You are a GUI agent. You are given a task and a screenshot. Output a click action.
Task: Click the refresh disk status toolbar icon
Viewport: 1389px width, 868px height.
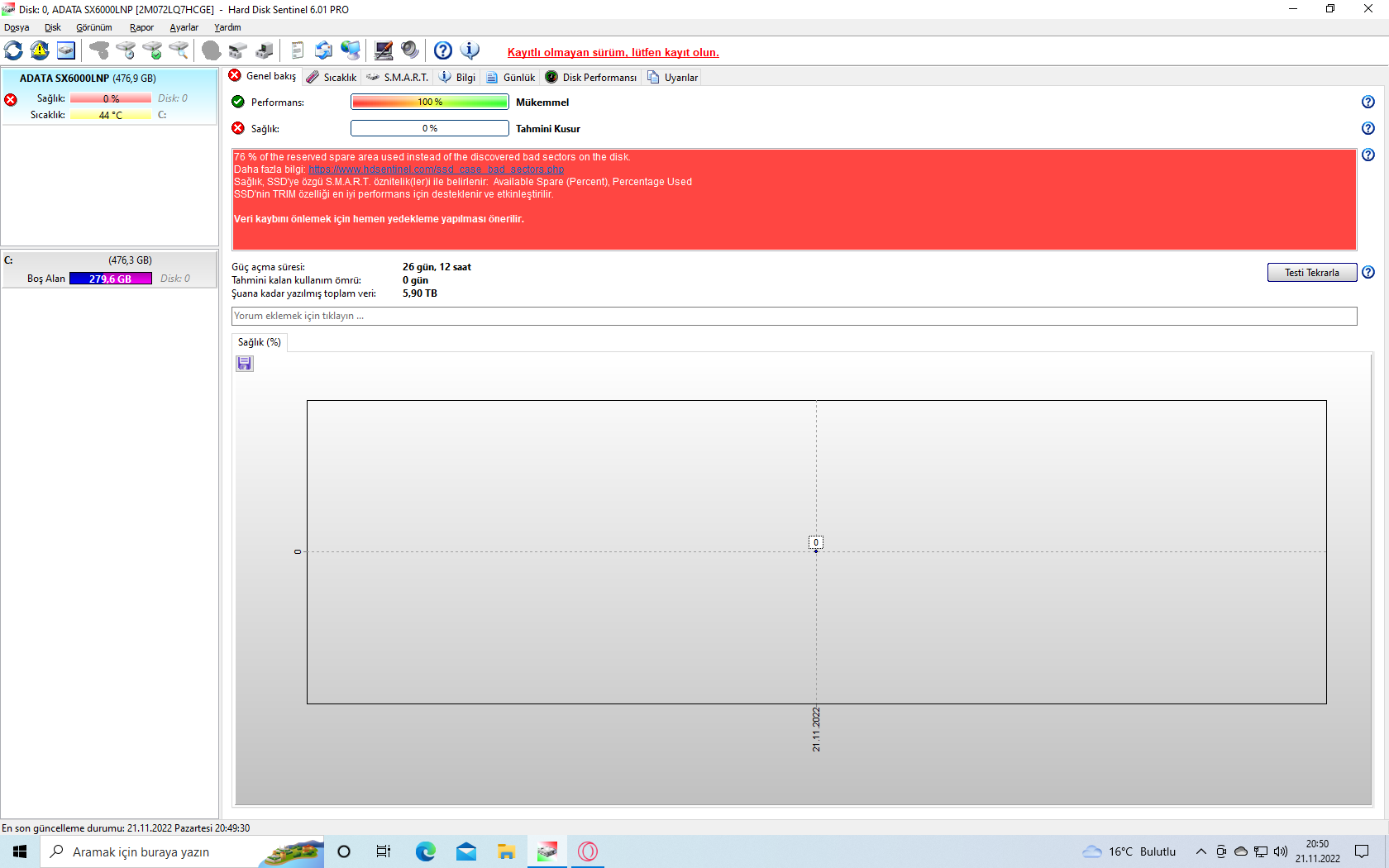(x=13, y=50)
